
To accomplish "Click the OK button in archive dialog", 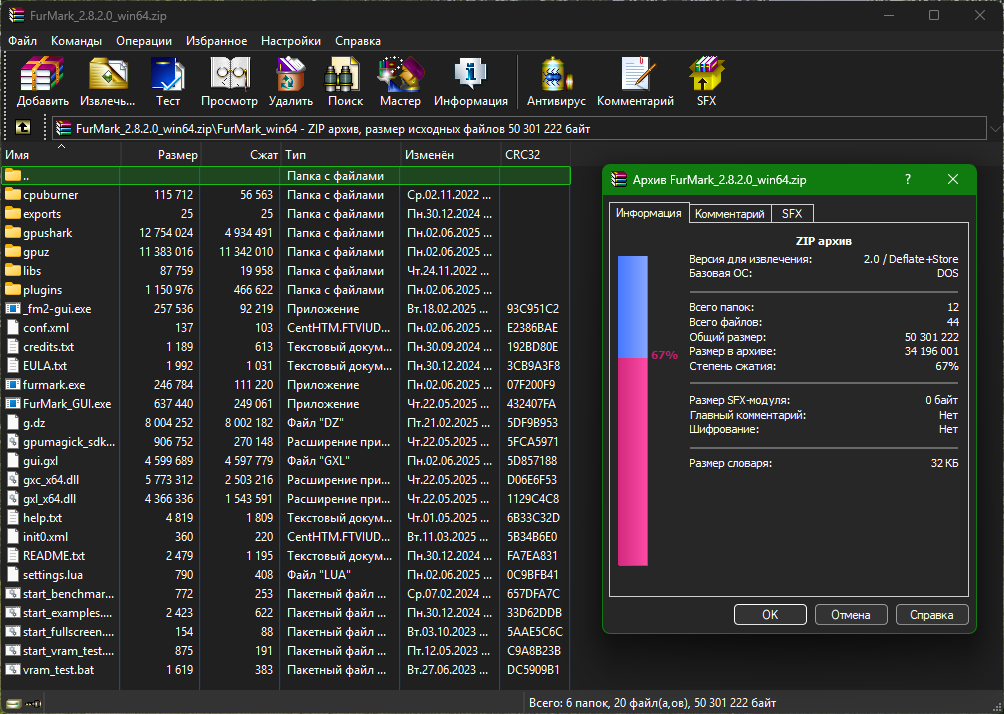I will coord(770,615).
